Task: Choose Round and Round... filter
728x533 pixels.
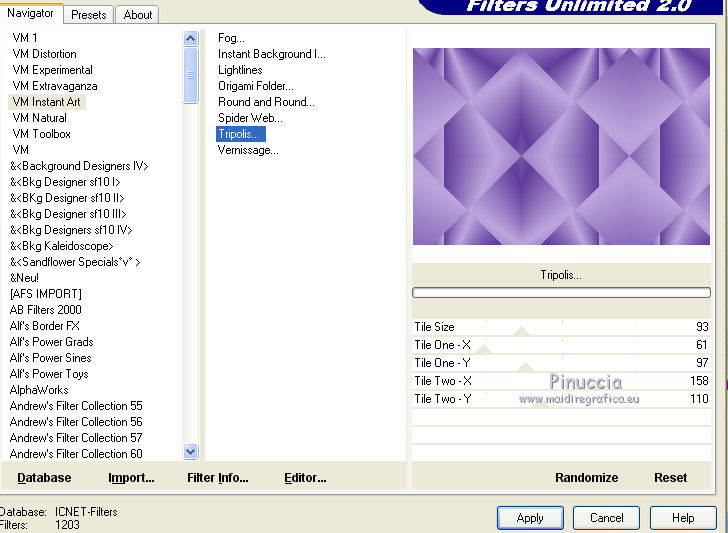Action: pyautogui.click(x=266, y=102)
